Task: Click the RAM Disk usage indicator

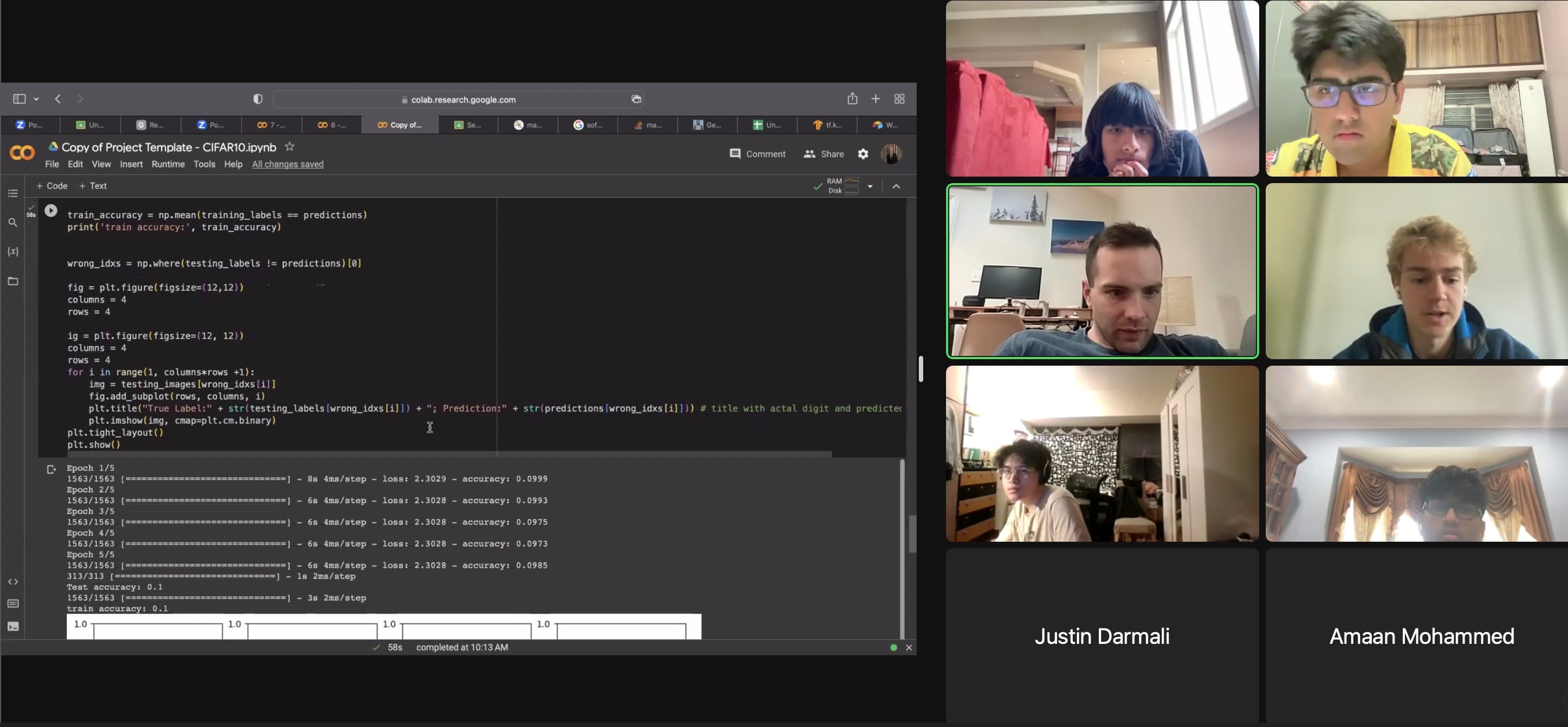Action: coord(842,186)
